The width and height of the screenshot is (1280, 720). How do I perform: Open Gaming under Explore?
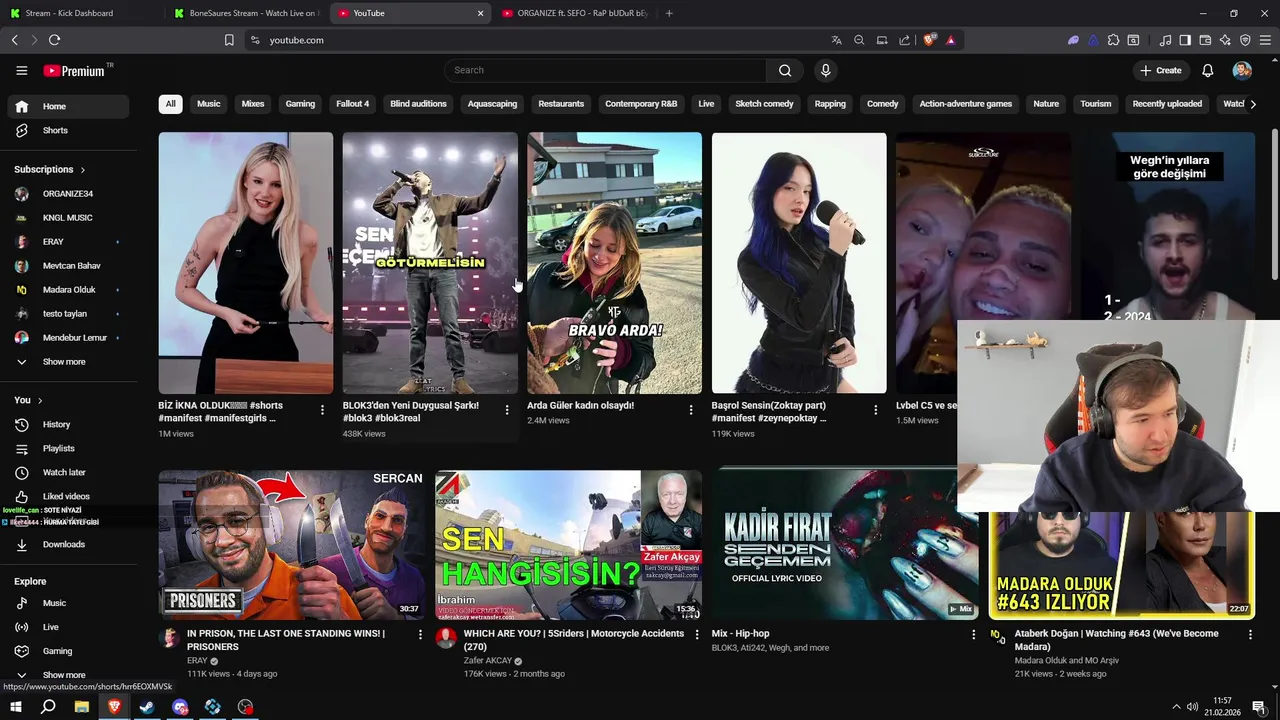[68, 651]
